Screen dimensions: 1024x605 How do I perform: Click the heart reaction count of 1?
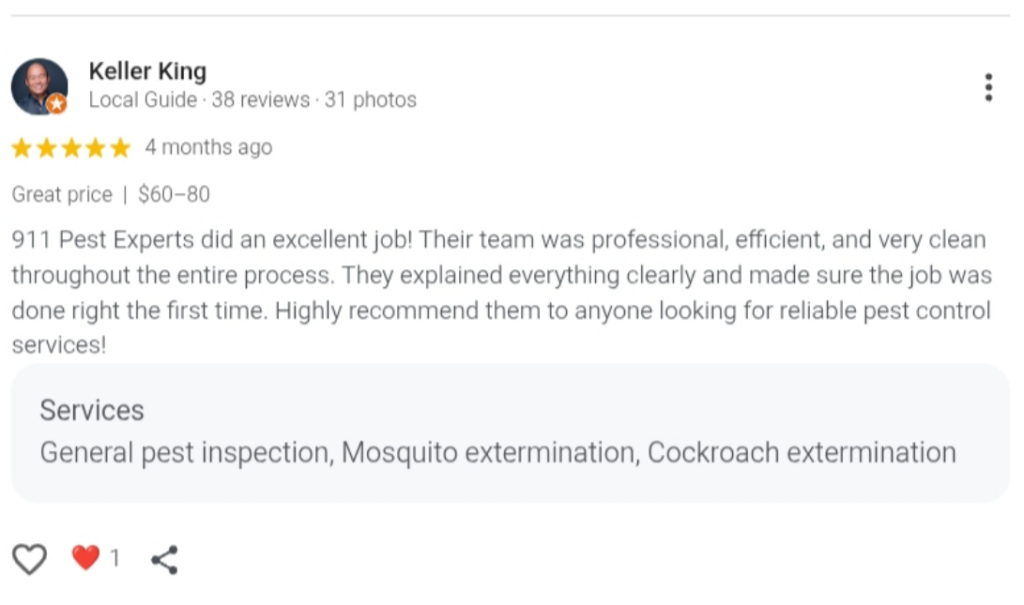pos(114,559)
